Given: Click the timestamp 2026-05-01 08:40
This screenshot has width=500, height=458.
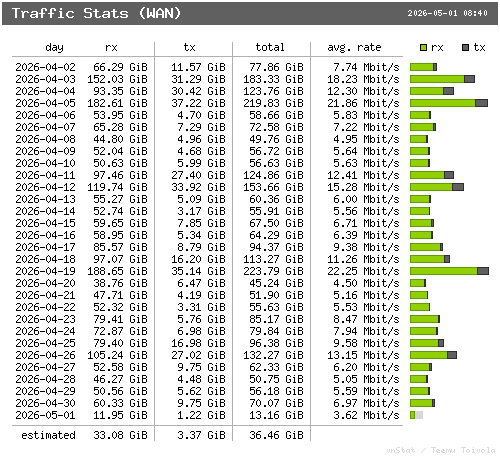Looking at the screenshot, I should pyautogui.click(x=447, y=13).
